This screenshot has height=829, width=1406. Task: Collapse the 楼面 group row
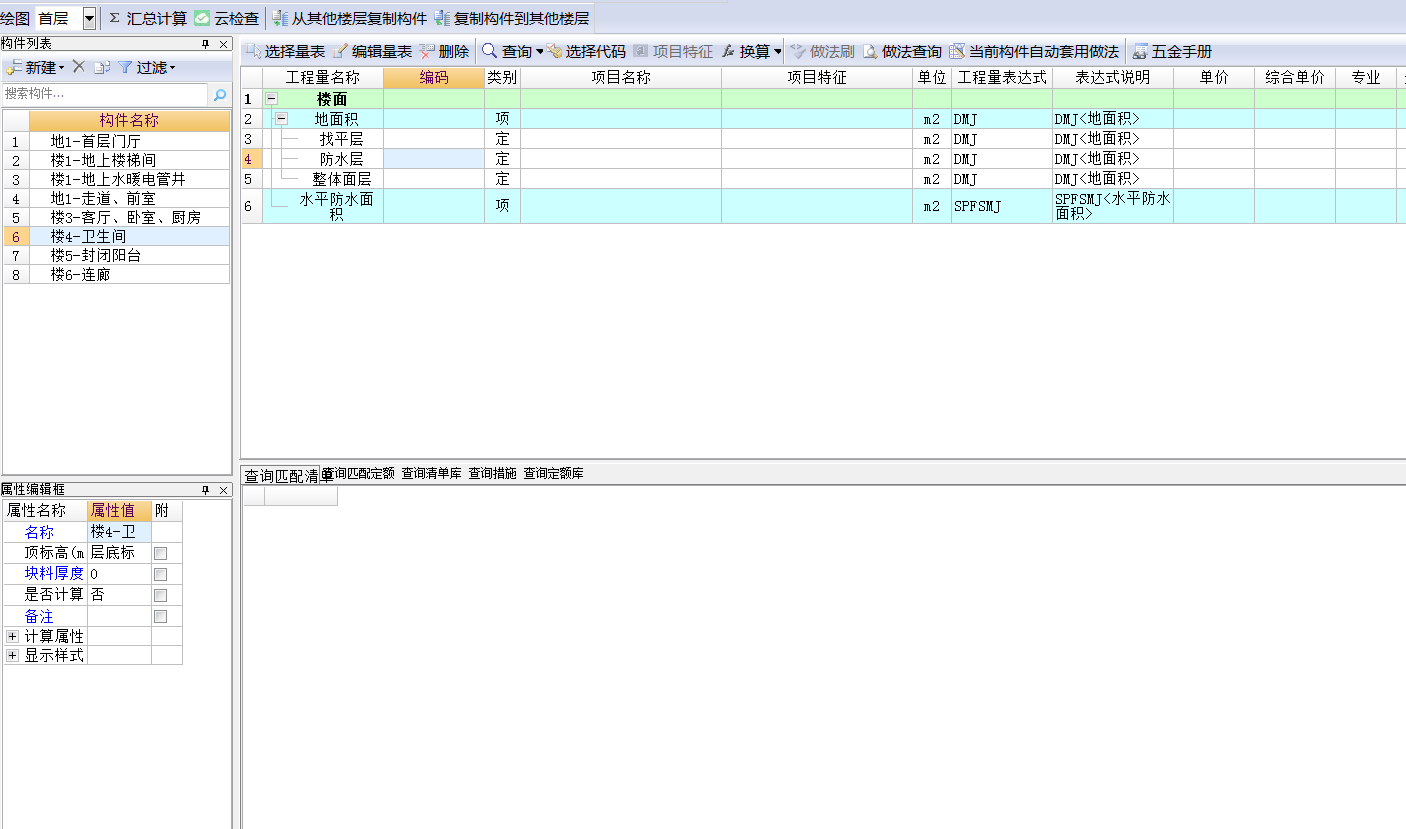coord(270,99)
